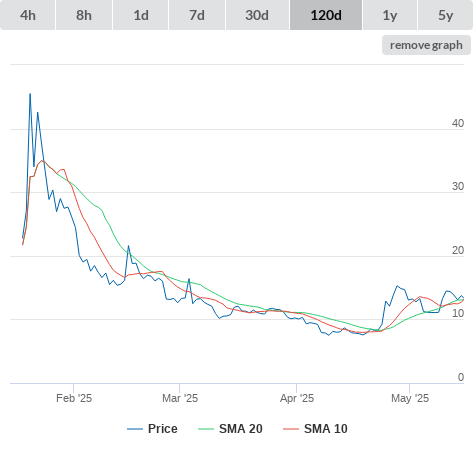
Task: Choose the 1d chart range
Action: point(141,15)
